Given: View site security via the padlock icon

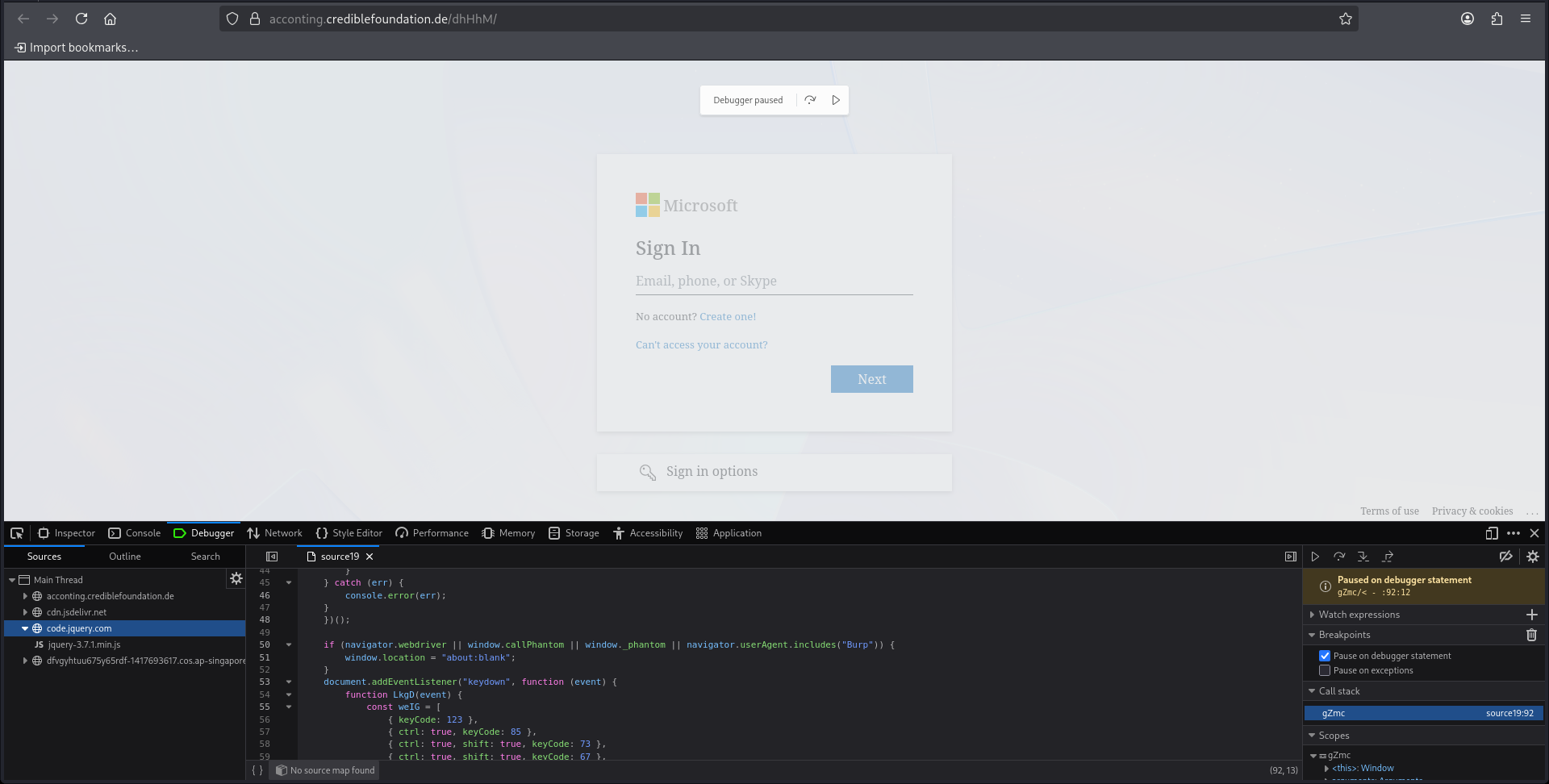Looking at the screenshot, I should point(254,19).
